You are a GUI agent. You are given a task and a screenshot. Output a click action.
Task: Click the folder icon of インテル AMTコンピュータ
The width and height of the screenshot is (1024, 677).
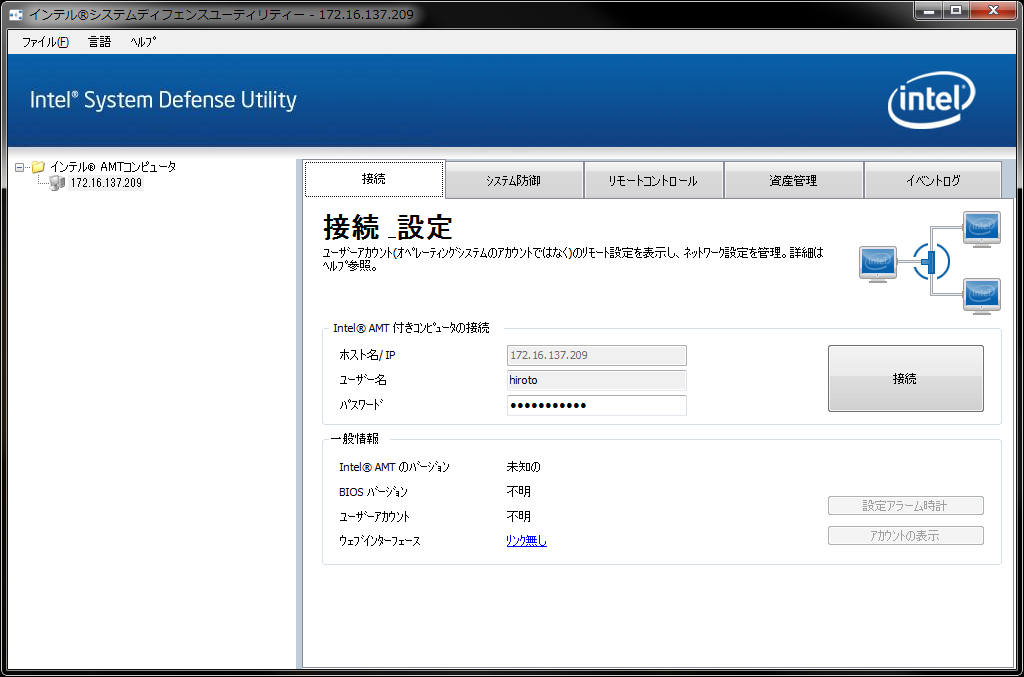(39, 167)
